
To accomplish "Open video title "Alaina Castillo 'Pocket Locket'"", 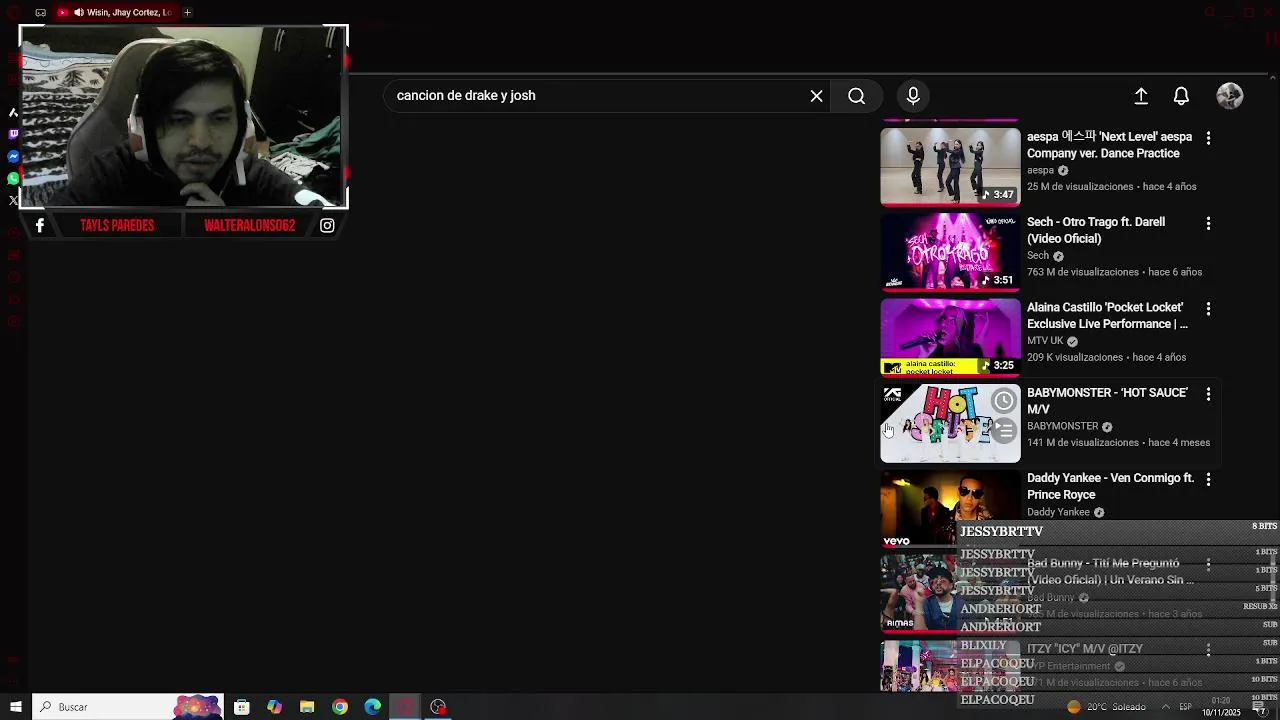I will click(1107, 316).
